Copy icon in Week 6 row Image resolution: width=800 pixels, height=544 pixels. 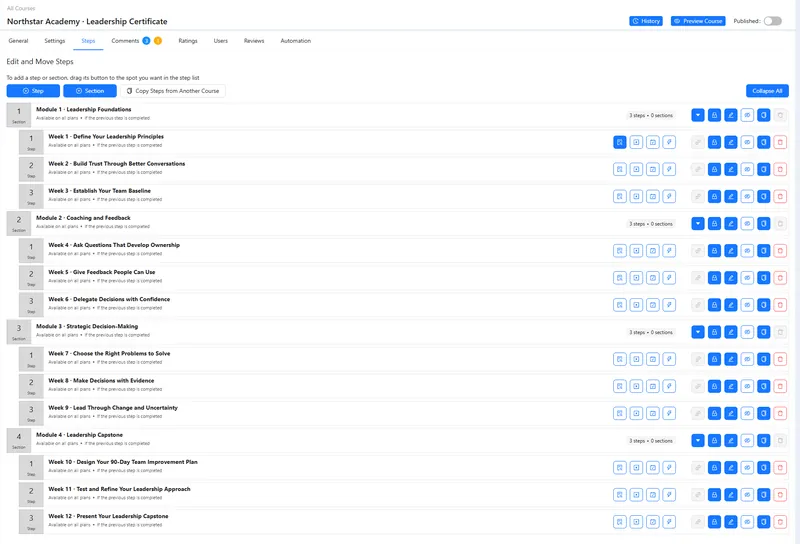pyautogui.click(x=763, y=305)
